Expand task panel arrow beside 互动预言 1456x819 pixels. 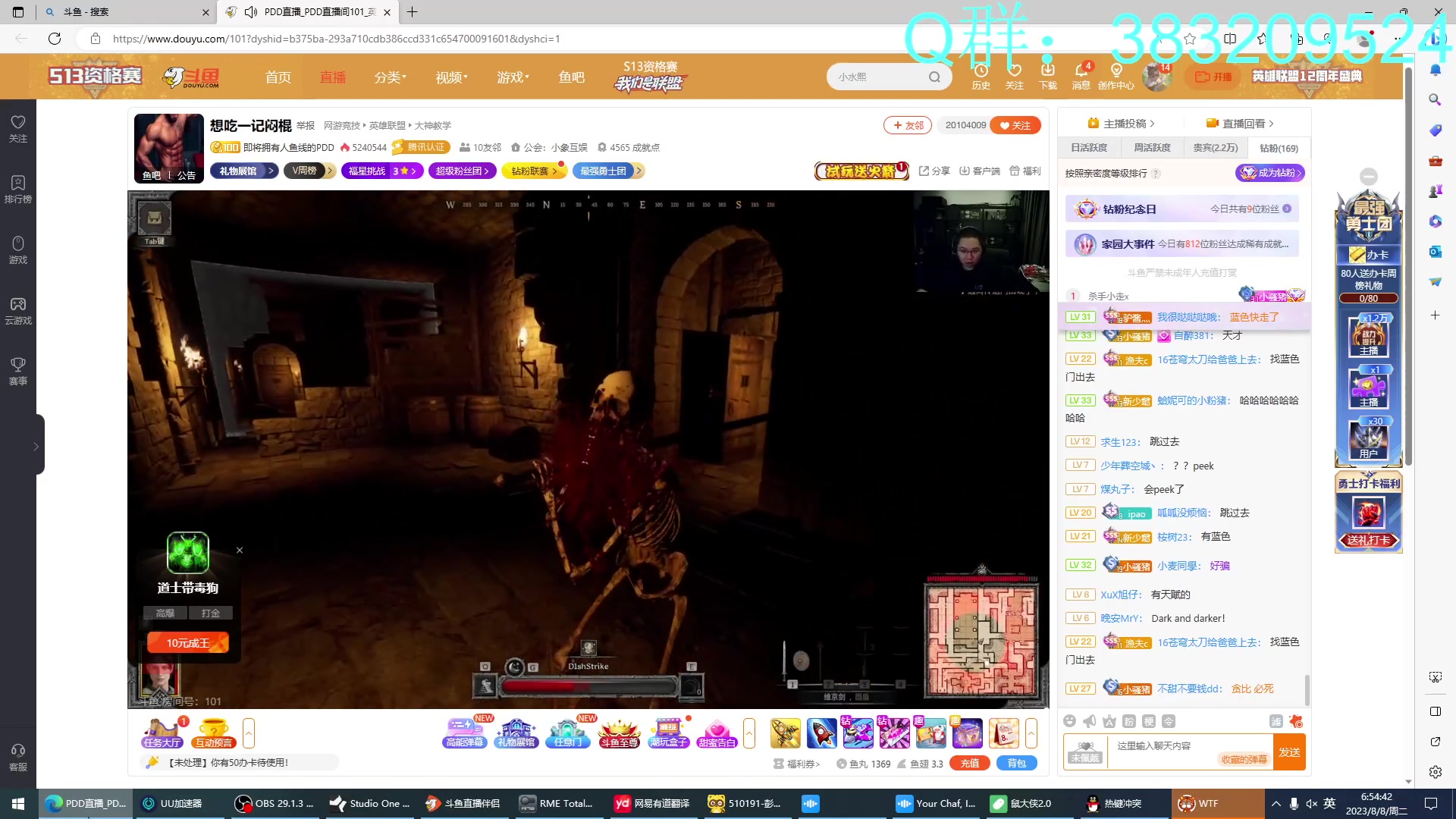click(x=248, y=733)
